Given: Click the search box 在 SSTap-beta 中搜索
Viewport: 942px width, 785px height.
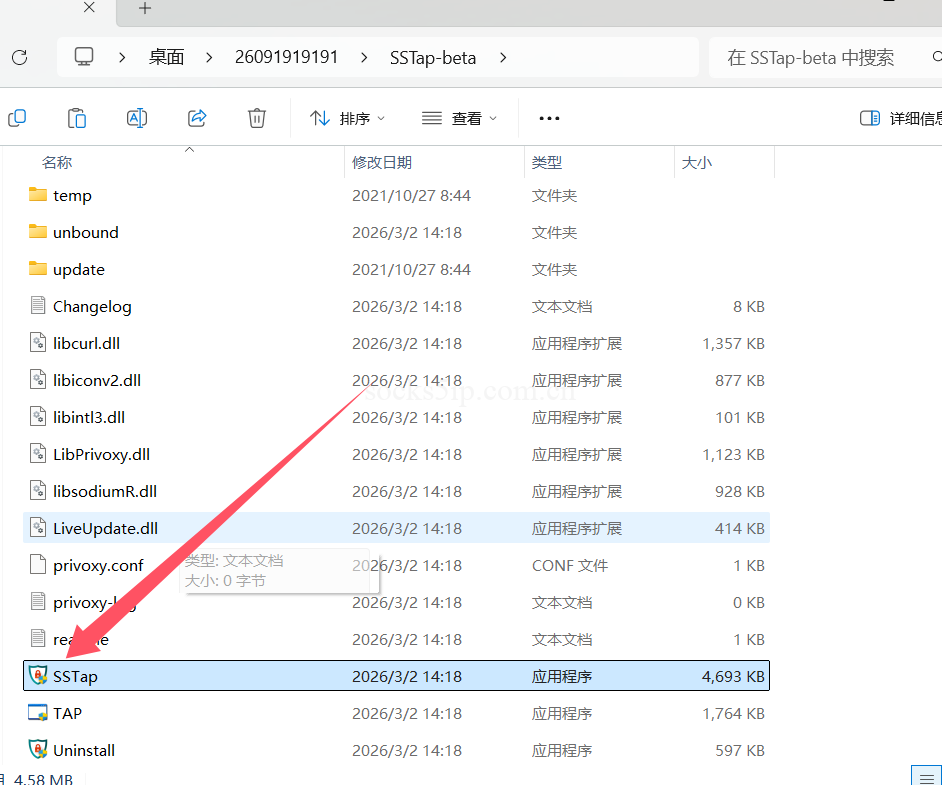Looking at the screenshot, I should point(825,58).
